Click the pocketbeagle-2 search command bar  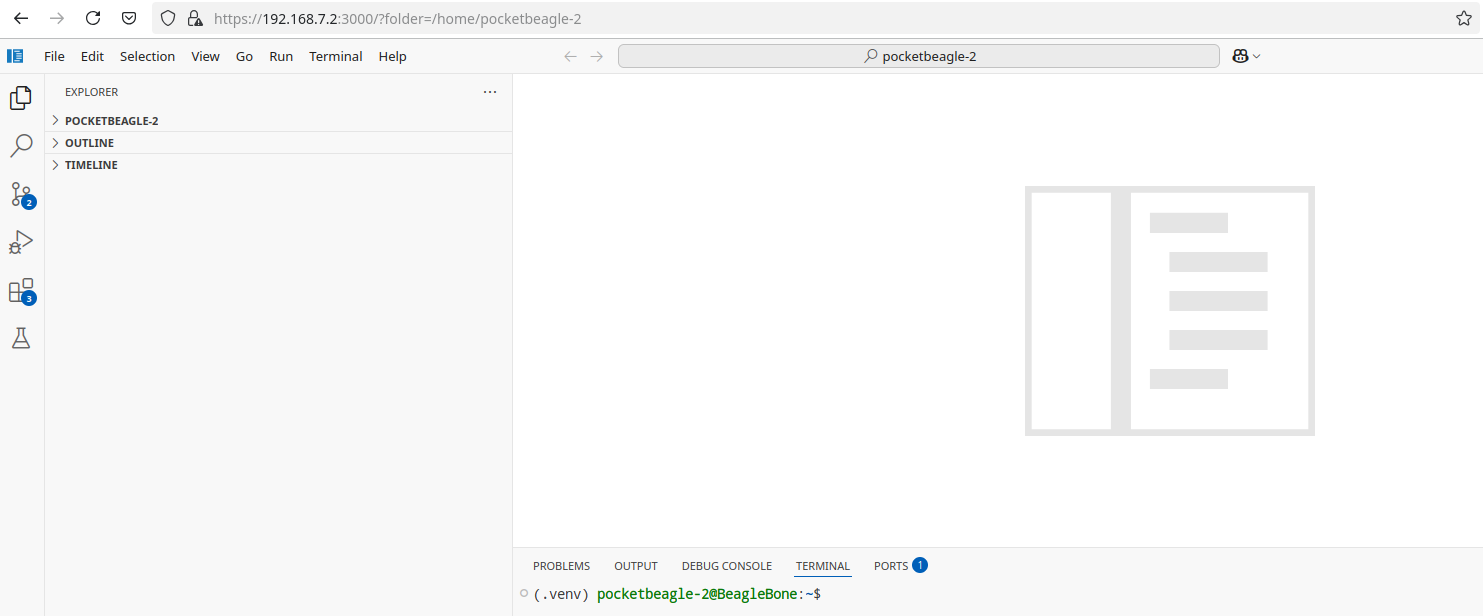pos(918,55)
